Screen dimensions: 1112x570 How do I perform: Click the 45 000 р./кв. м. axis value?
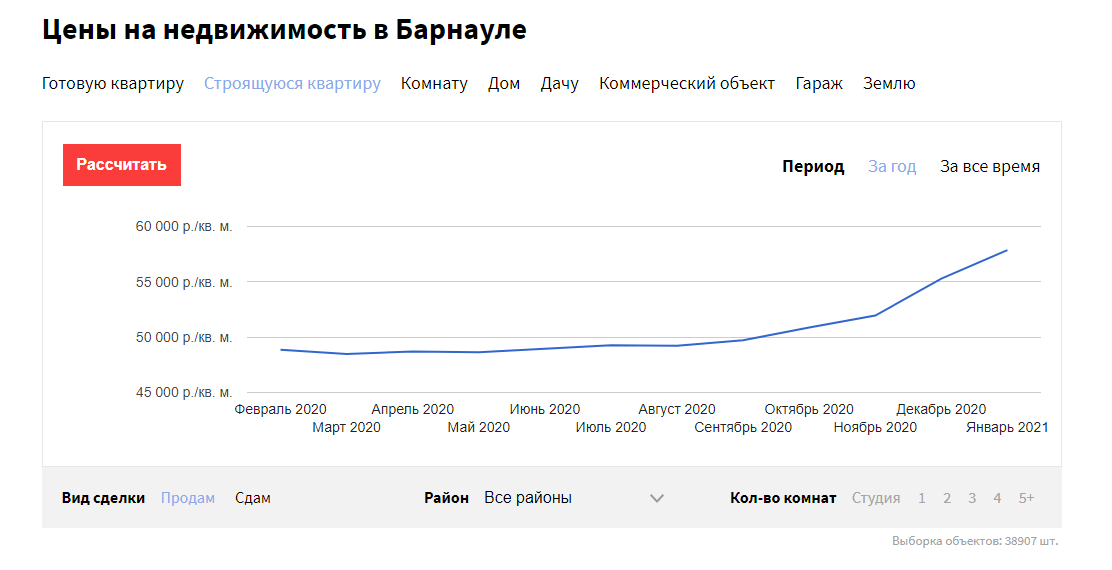click(x=184, y=392)
